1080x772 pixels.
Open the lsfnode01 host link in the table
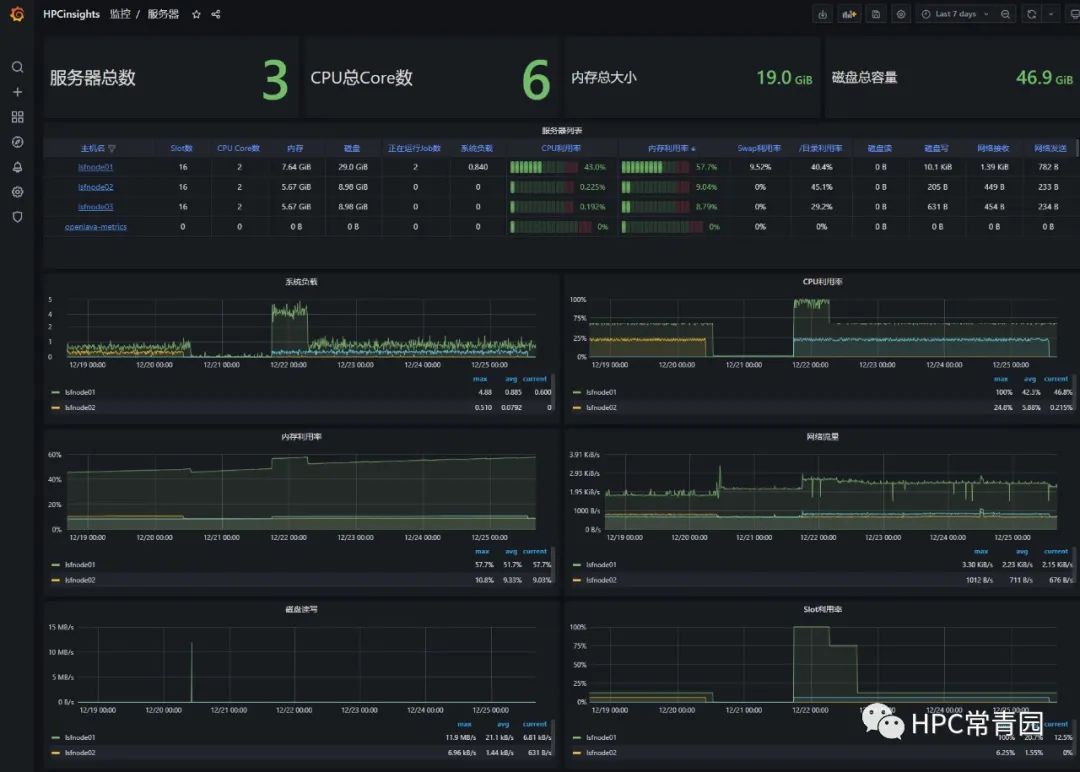pyautogui.click(x=96, y=167)
